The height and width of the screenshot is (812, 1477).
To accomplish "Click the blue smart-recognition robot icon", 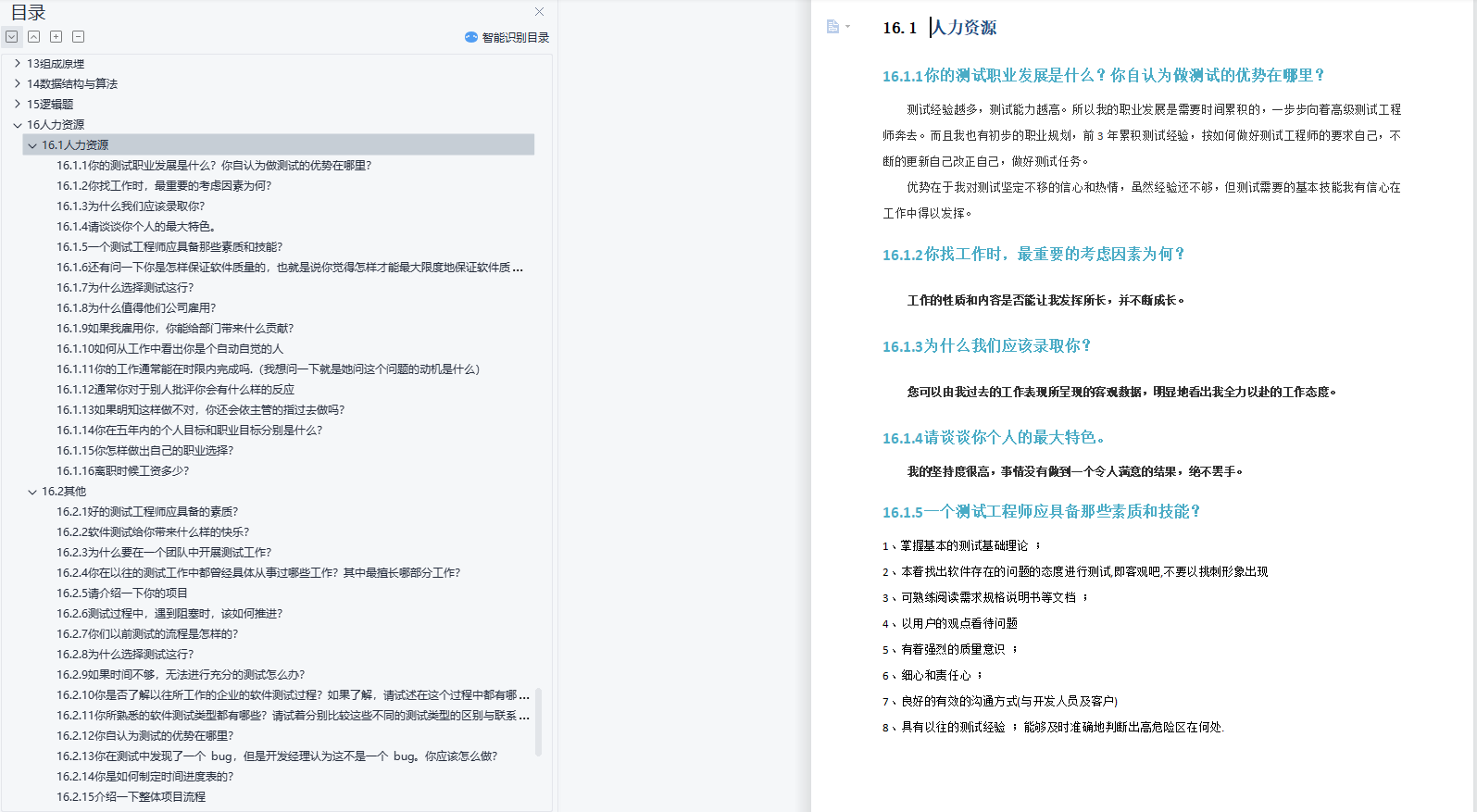I will (471, 38).
